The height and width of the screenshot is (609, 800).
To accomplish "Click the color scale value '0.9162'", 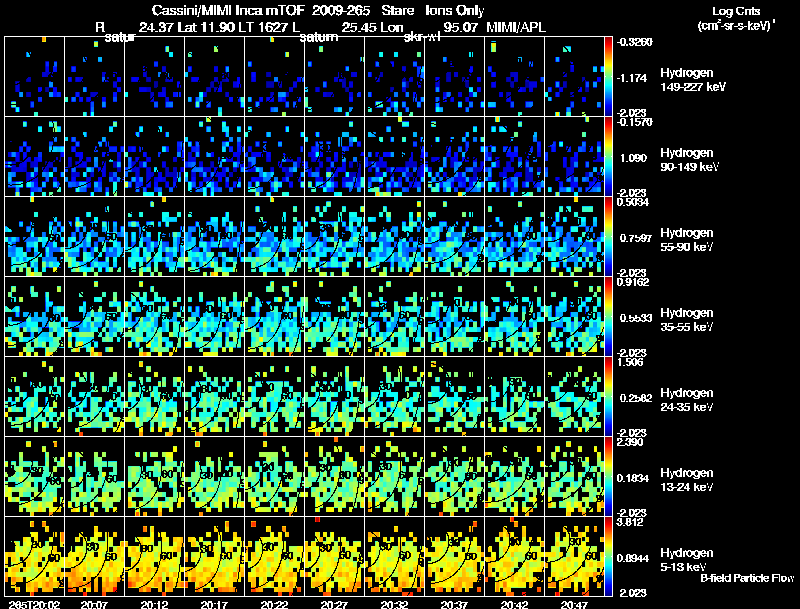I will (x=633, y=282).
